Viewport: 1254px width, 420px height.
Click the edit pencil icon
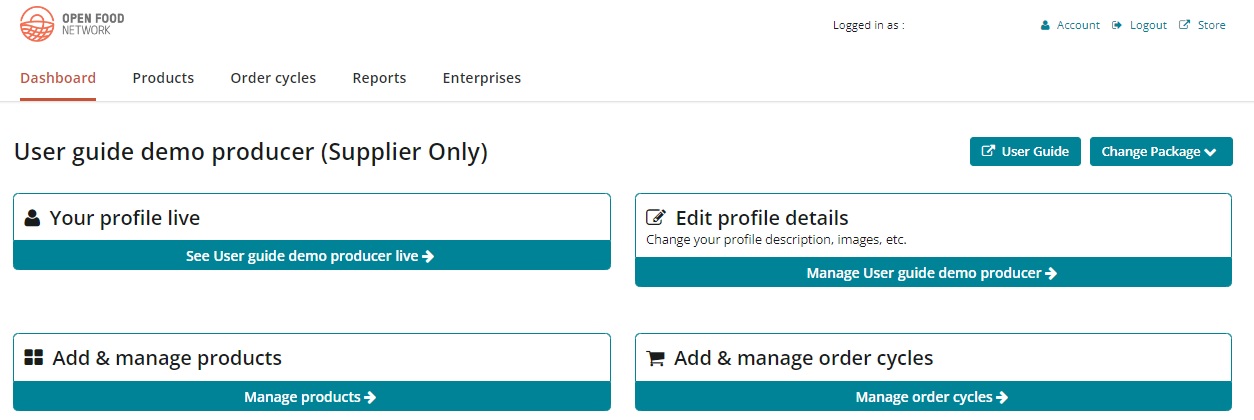point(656,218)
